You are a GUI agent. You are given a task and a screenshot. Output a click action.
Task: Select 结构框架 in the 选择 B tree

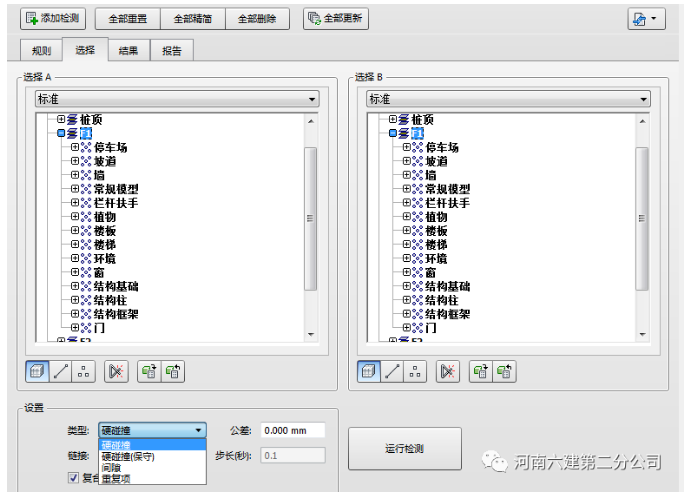448,314
